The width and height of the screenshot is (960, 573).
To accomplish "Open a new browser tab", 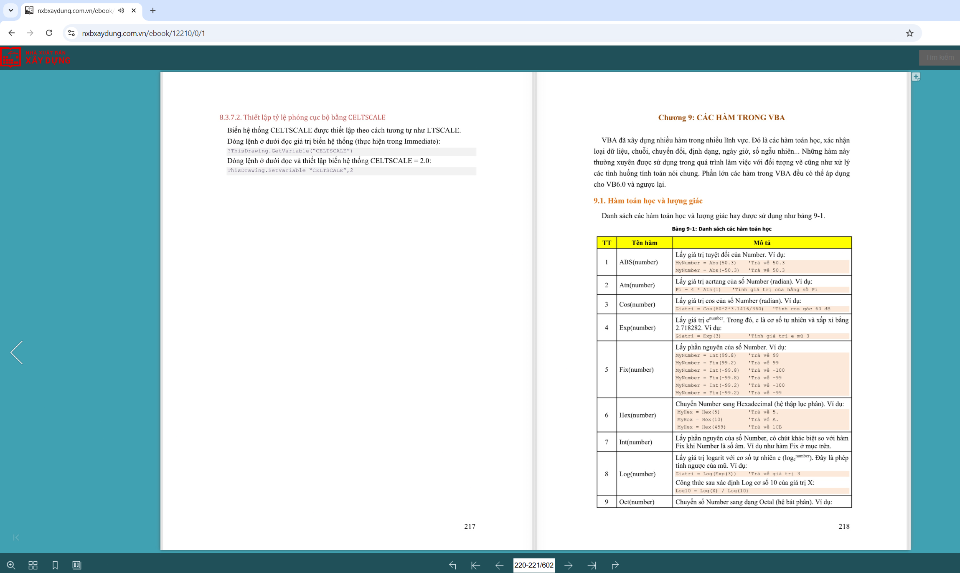I will click(x=152, y=10).
